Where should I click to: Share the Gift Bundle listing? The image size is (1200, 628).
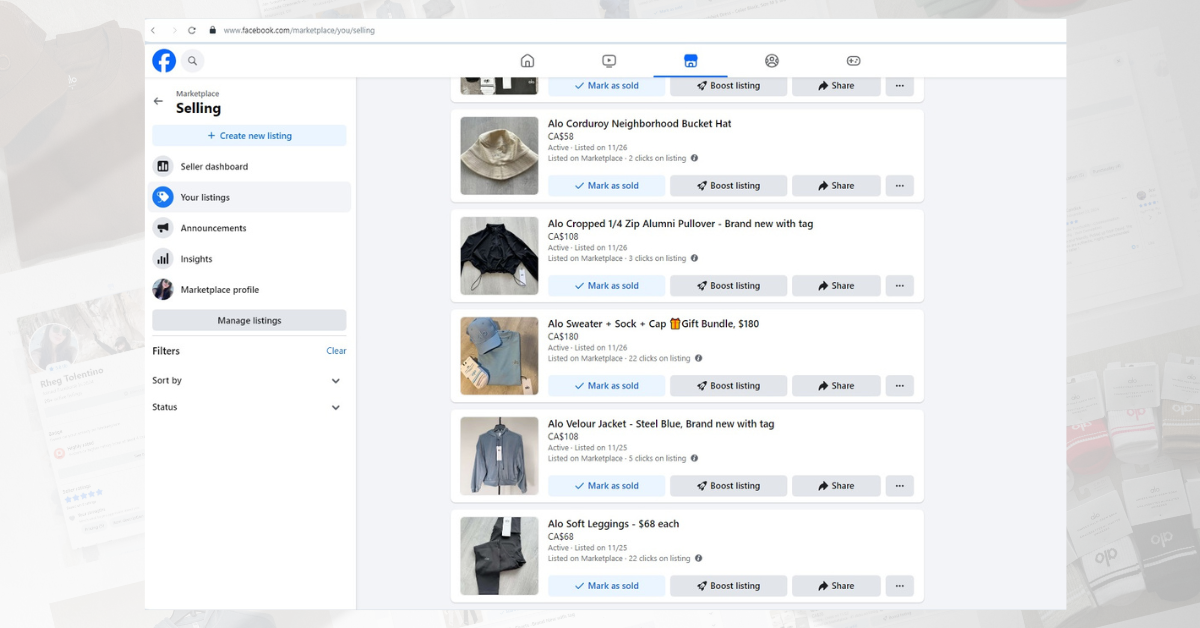[836, 386]
